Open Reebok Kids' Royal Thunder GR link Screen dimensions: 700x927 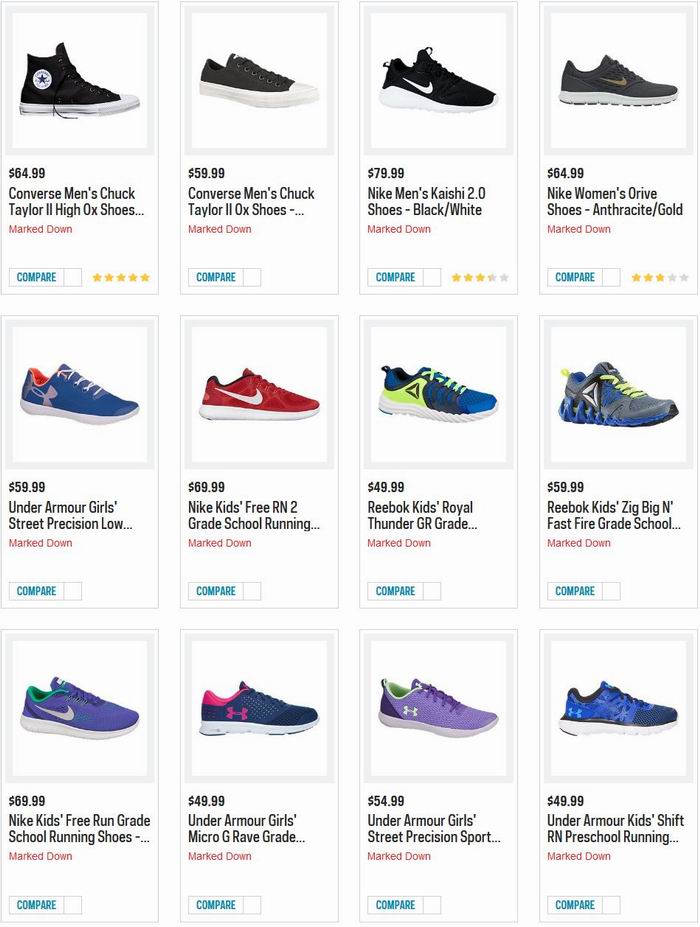tap(422, 515)
